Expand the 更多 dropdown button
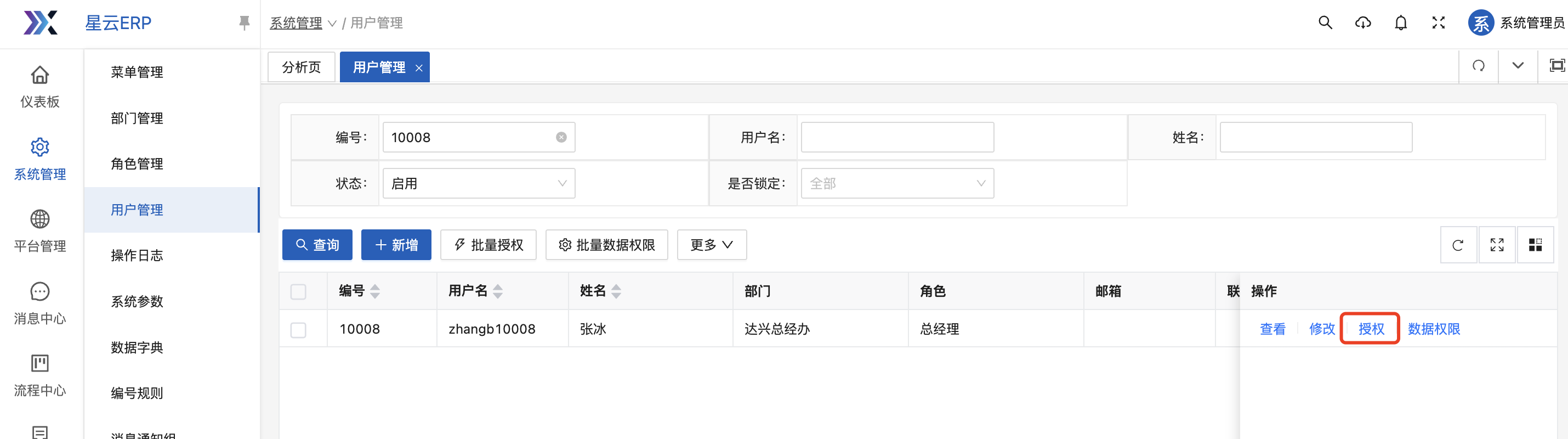The width and height of the screenshot is (1568, 439). [x=711, y=245]
